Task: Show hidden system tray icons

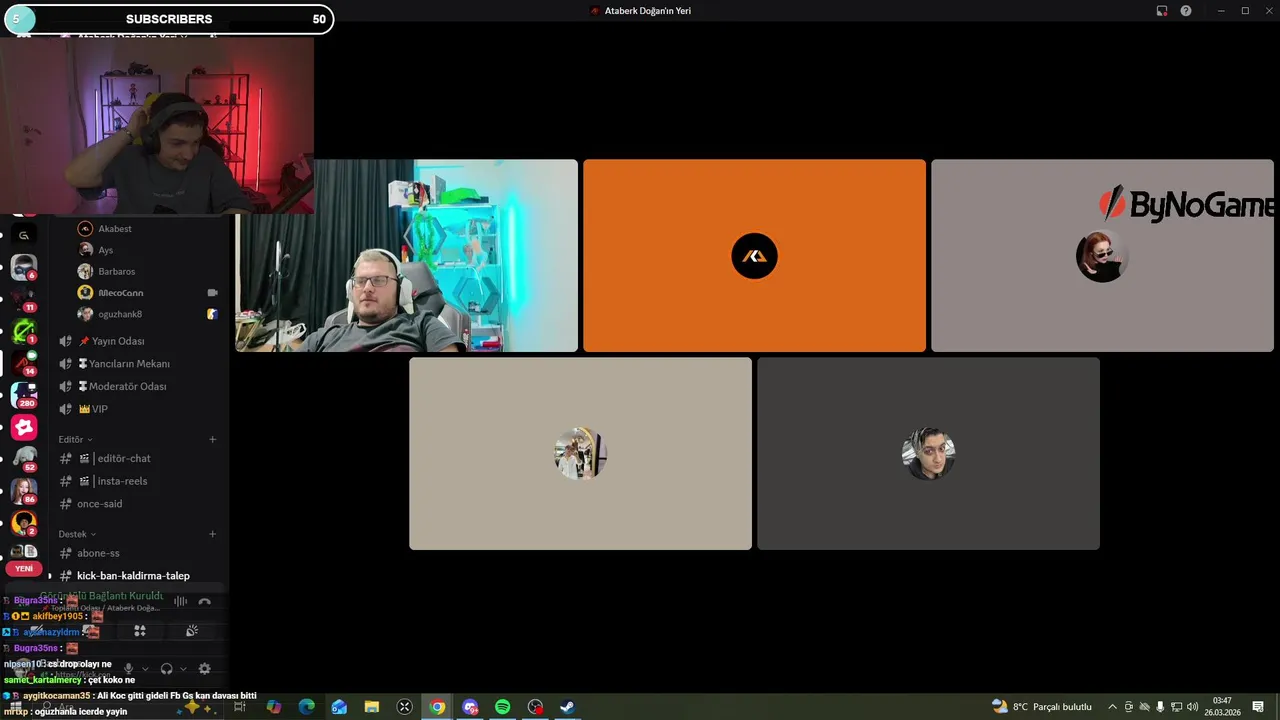Action: click(x=1112, y=707)
